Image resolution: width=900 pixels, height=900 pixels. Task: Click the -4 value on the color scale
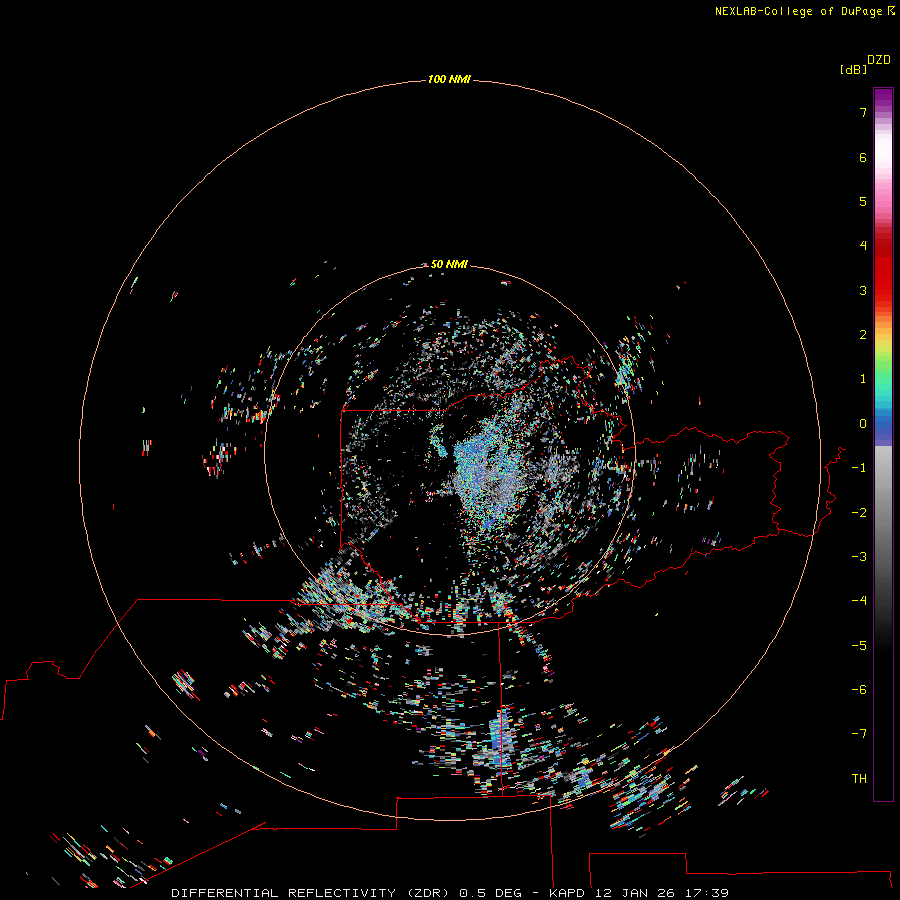(859, 601)
